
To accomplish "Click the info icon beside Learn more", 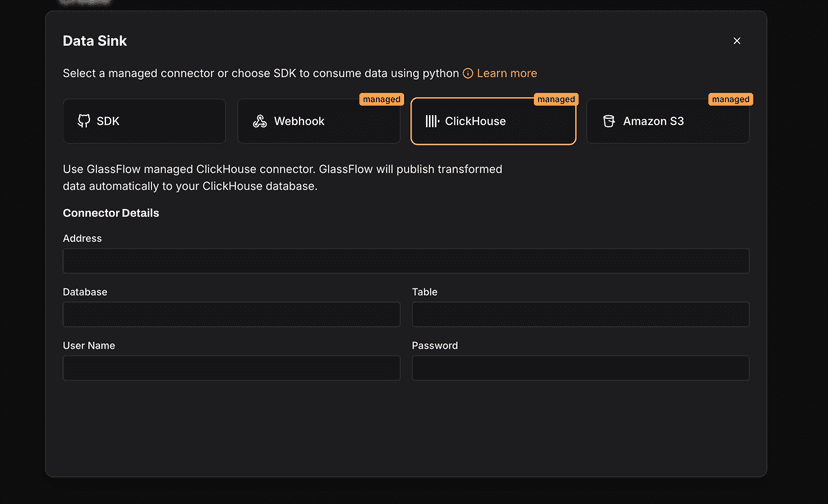I will point(468,73).
